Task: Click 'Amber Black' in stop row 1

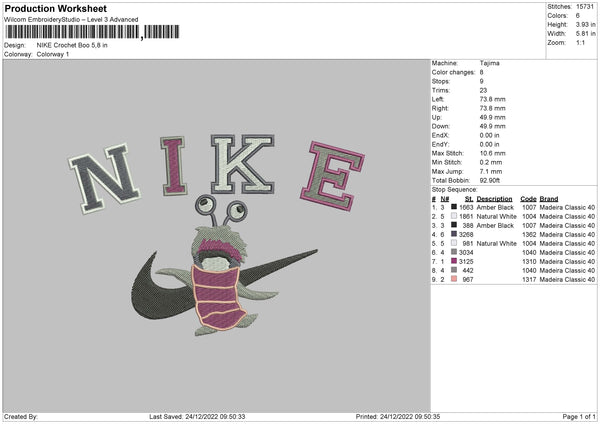Action: (495, 207)
